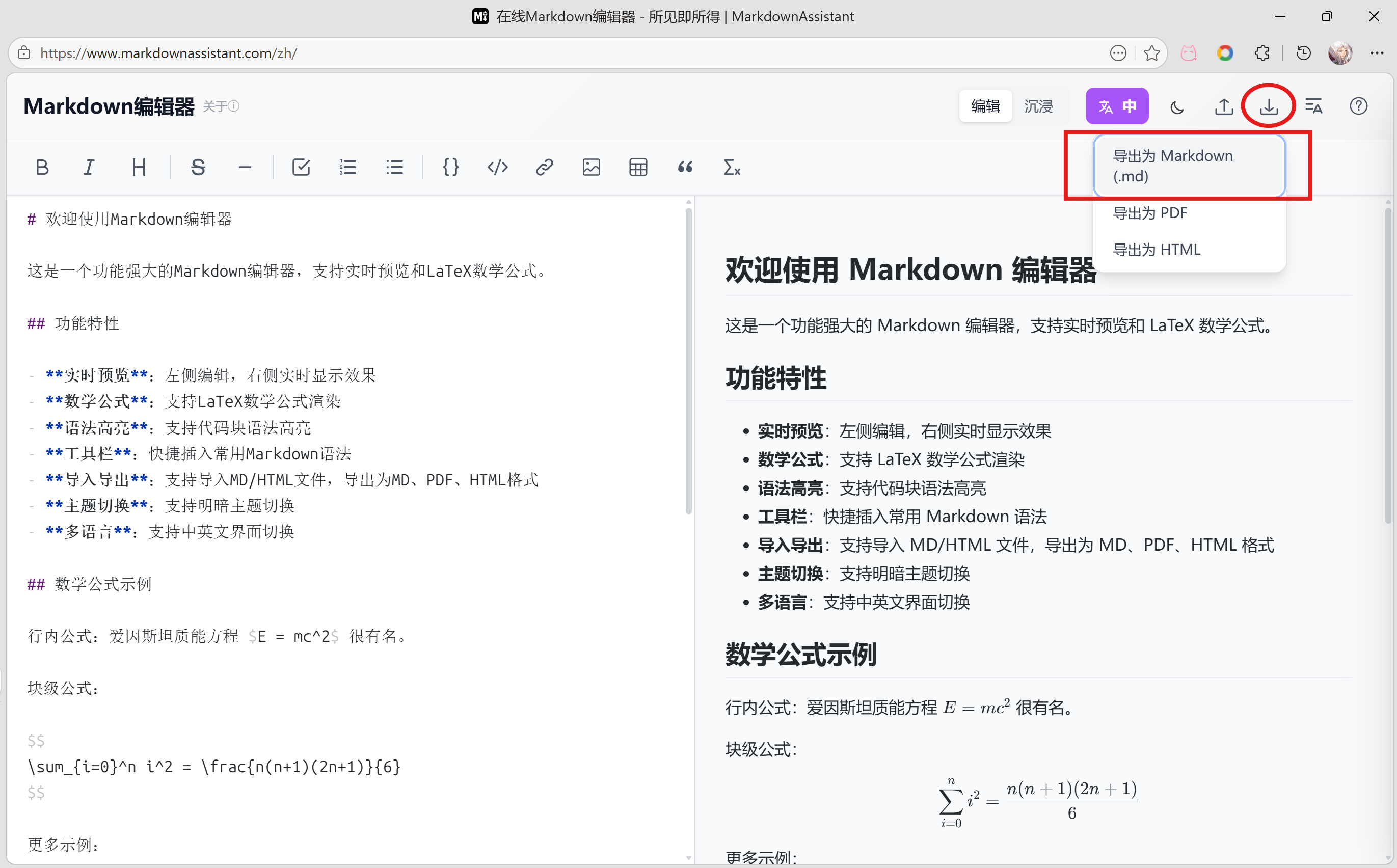The image size is (1397, 868).
Task: Open browser extensions puzzle icon
Action: [x=1262, y=53]
